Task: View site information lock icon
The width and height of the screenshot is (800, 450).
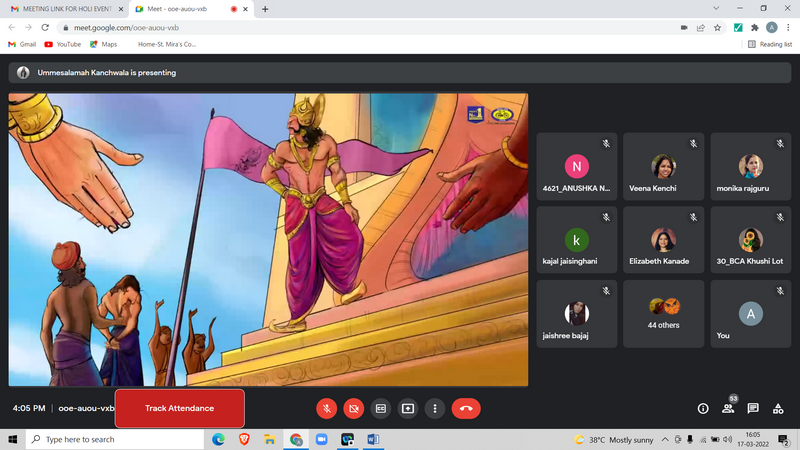Action: click(x=65, y=28)
